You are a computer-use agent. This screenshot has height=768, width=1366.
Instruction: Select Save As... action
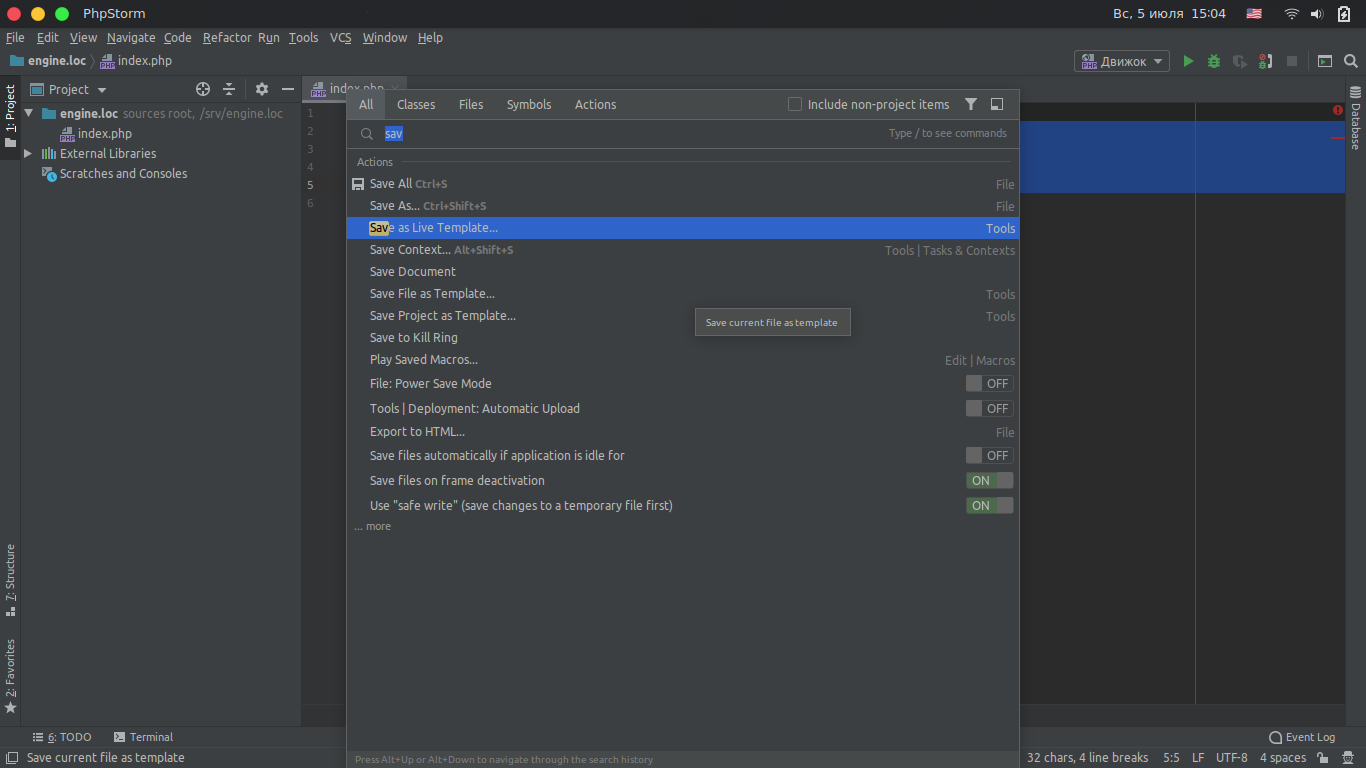coord(683,206)
